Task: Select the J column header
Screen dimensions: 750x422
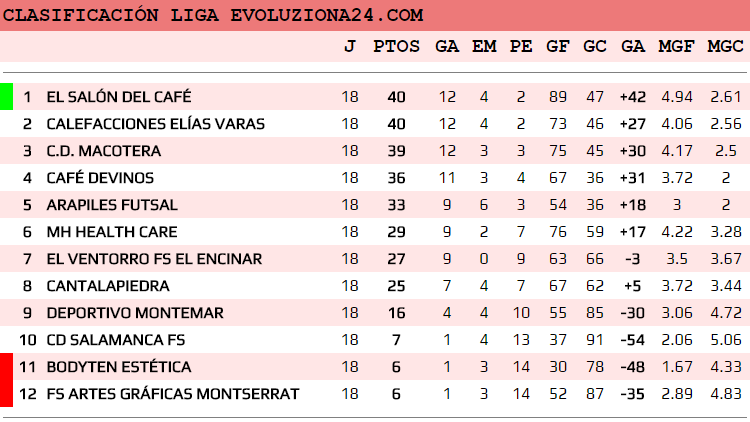Action: [x=349, y=46]
